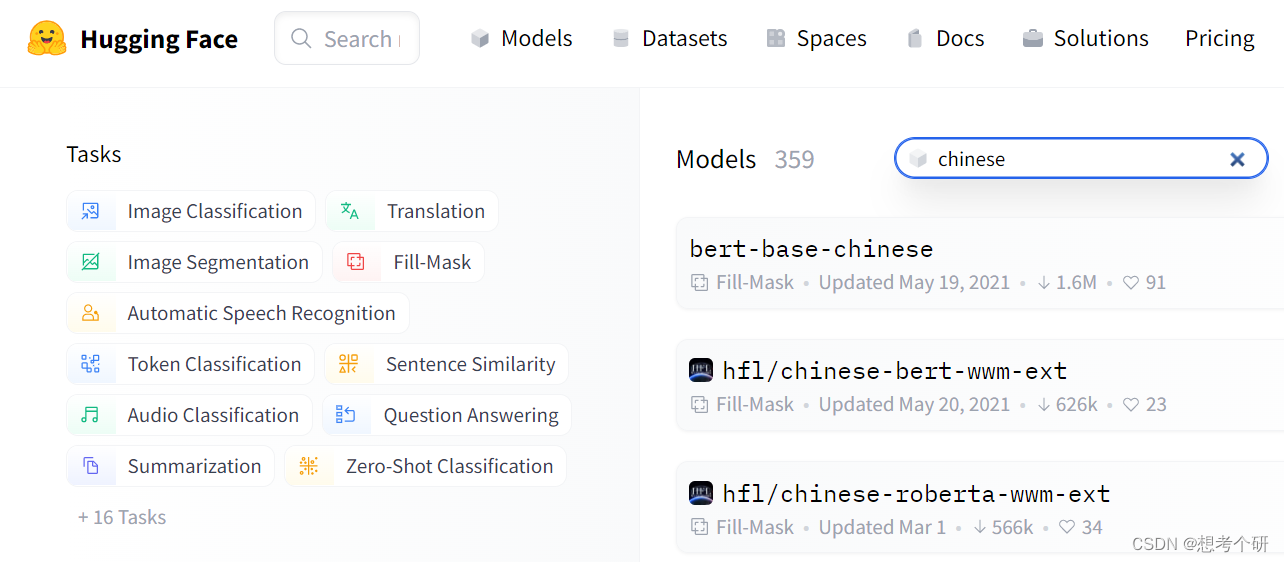Click the Translation task icon

350,211
